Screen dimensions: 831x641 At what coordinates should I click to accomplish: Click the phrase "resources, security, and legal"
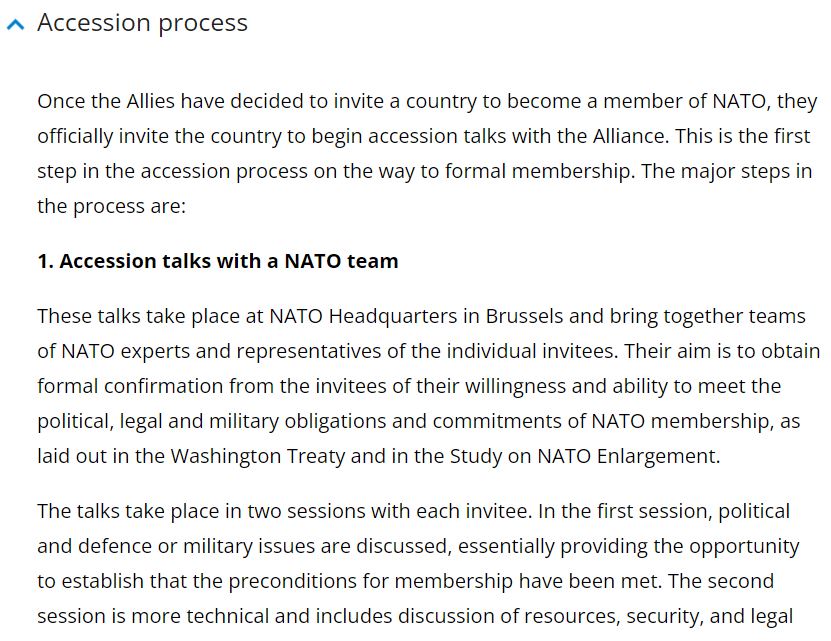655,616
